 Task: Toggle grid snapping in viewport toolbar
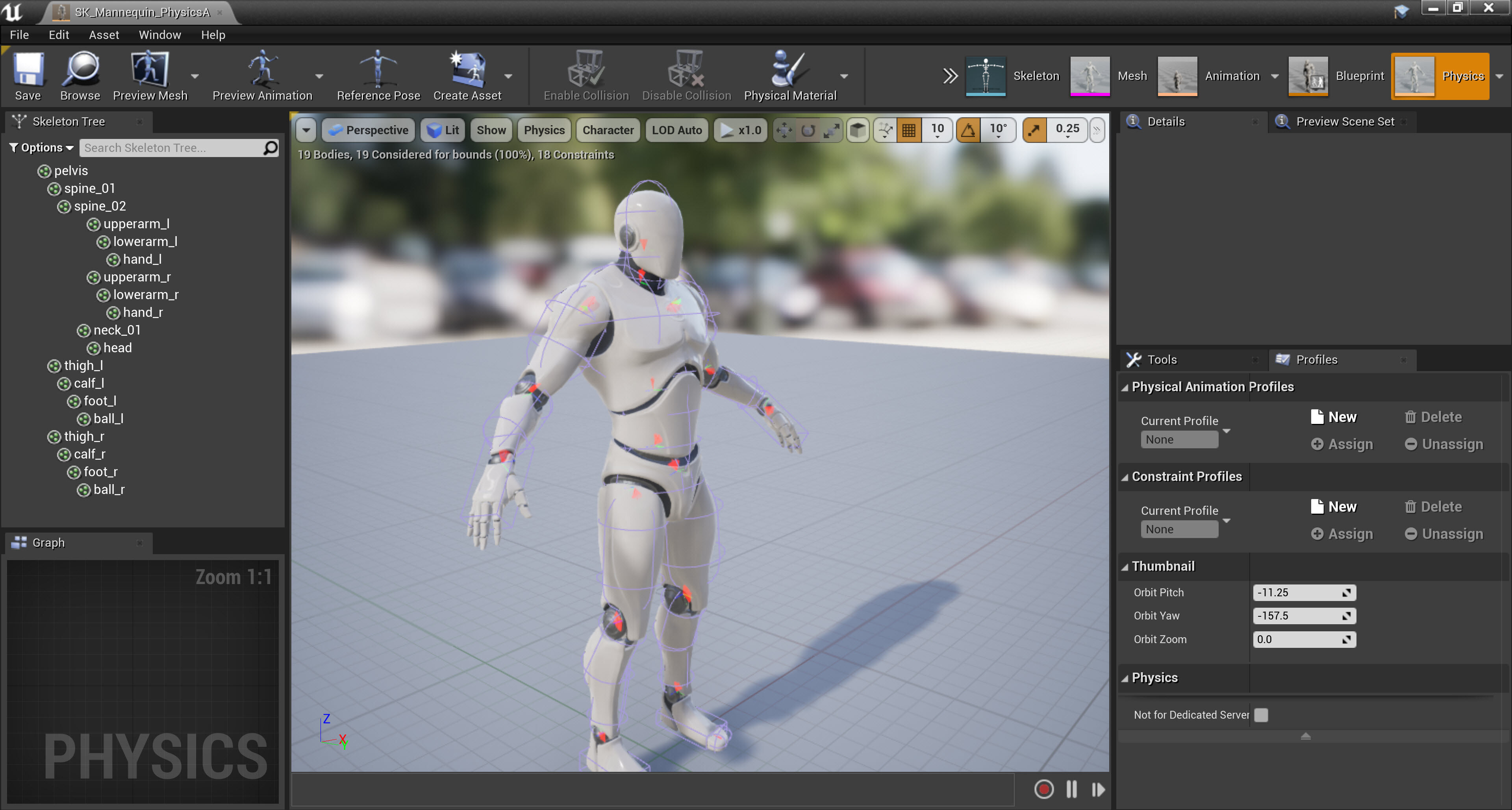tap(909, 130)
